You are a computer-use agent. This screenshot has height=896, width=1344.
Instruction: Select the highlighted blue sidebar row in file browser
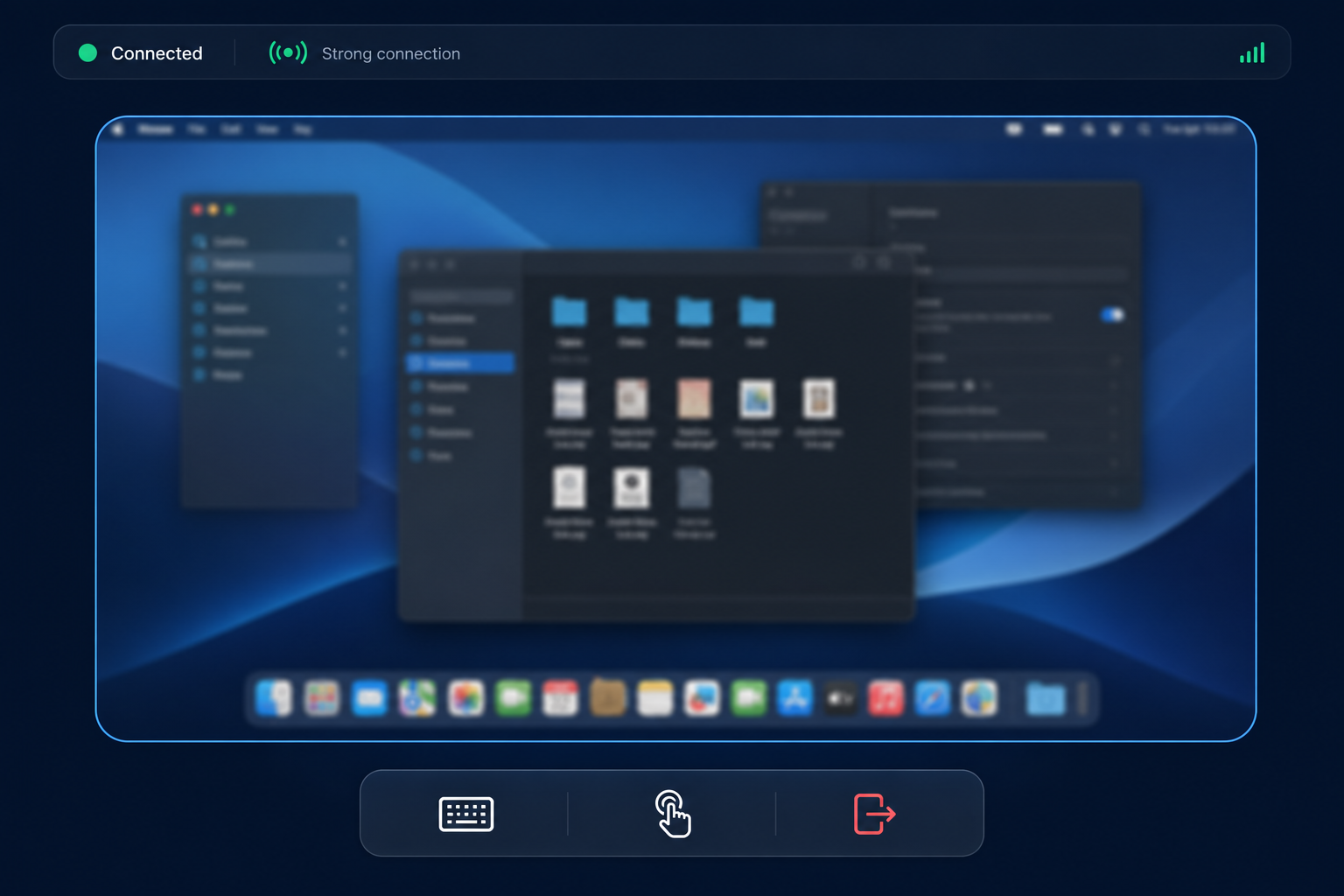[460, 363]
